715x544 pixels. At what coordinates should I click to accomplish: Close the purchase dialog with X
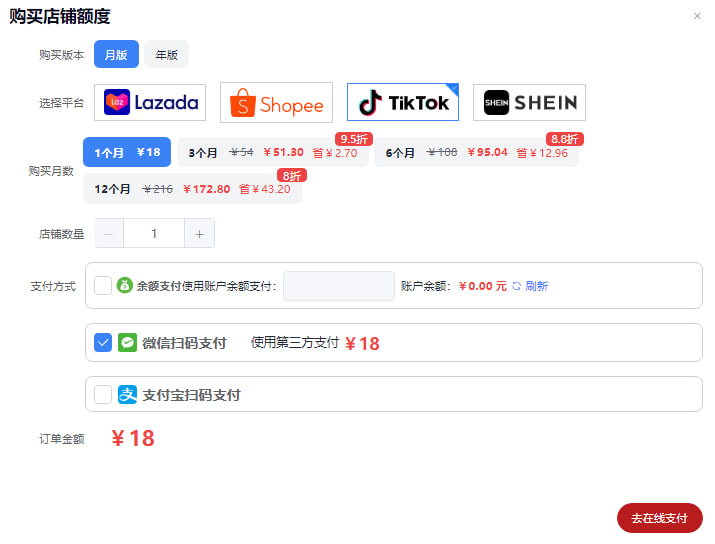pyautogui.click(x=697, y=16)
